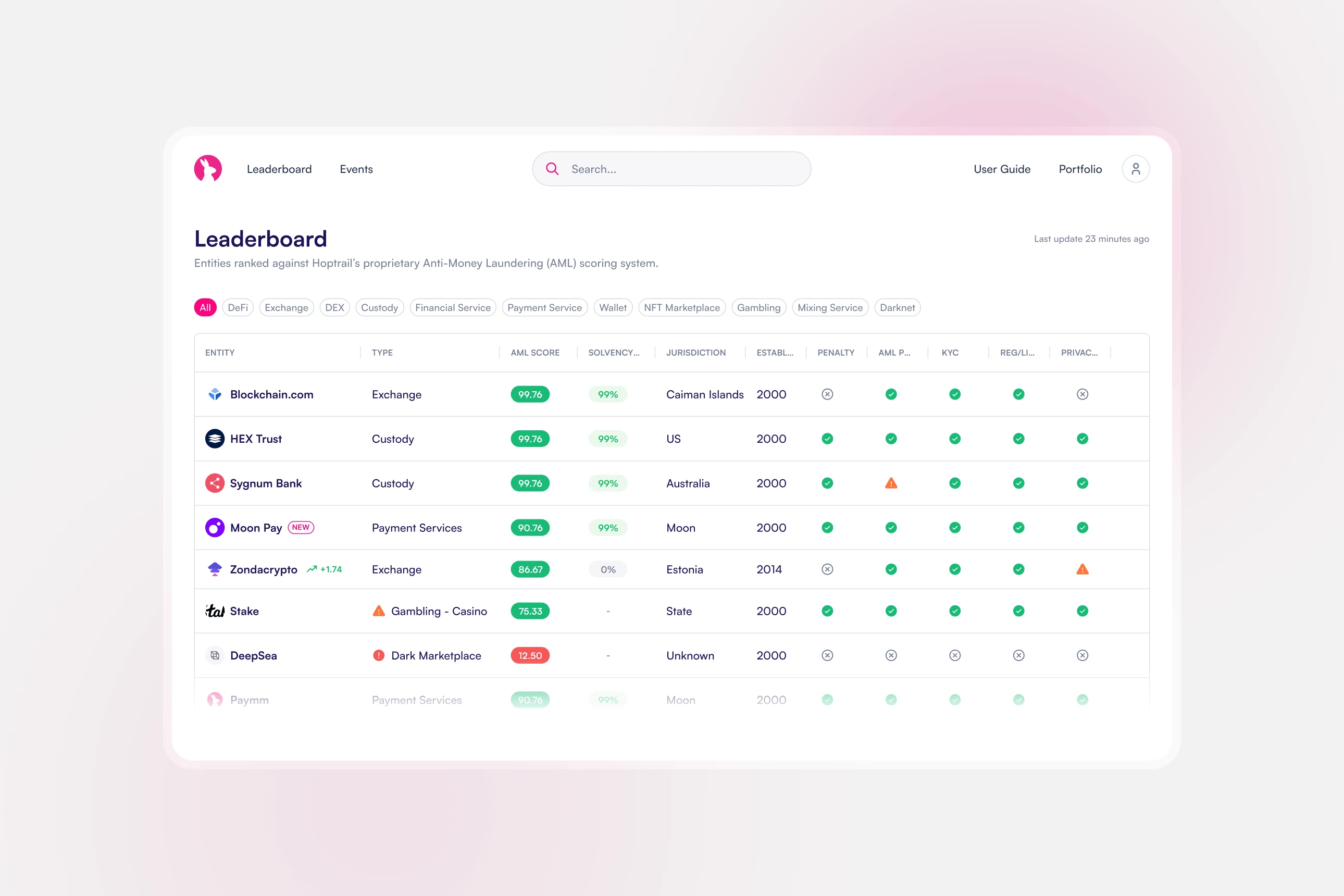Click Sygnum Bank AML policy warning icon
Viewport: 1344px width, 896px height.
pos(891,483)
